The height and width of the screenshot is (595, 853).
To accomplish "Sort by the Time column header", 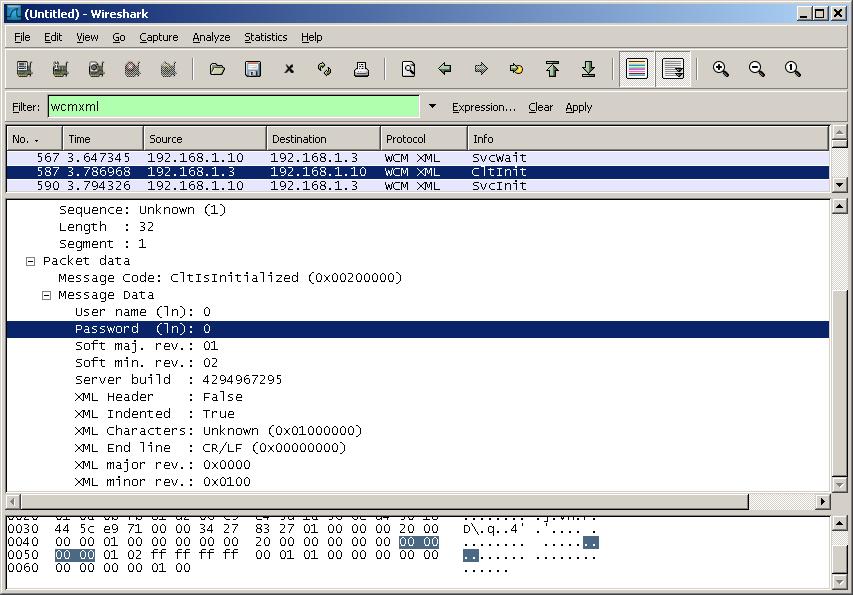I will pos(103,139).
